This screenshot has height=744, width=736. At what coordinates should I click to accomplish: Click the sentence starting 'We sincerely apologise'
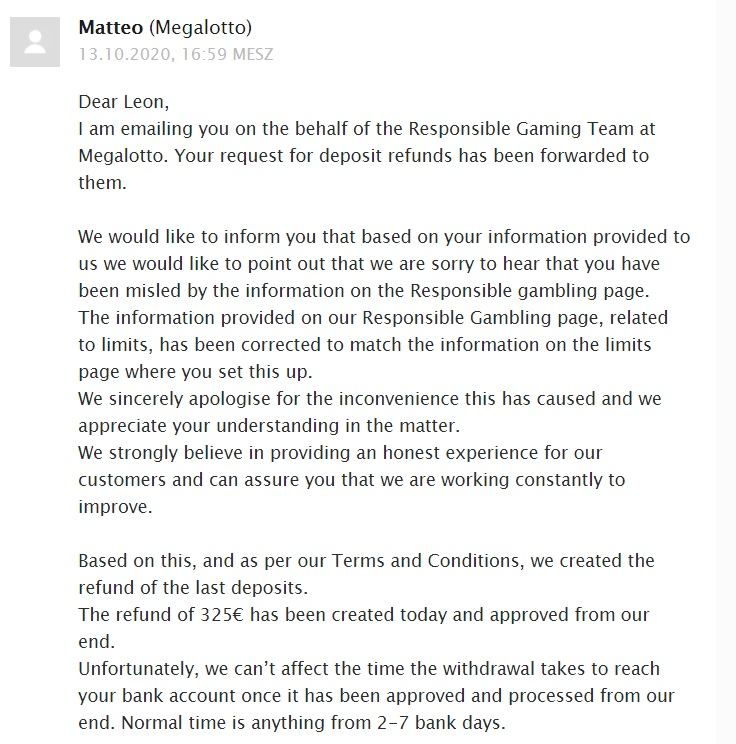370,398
